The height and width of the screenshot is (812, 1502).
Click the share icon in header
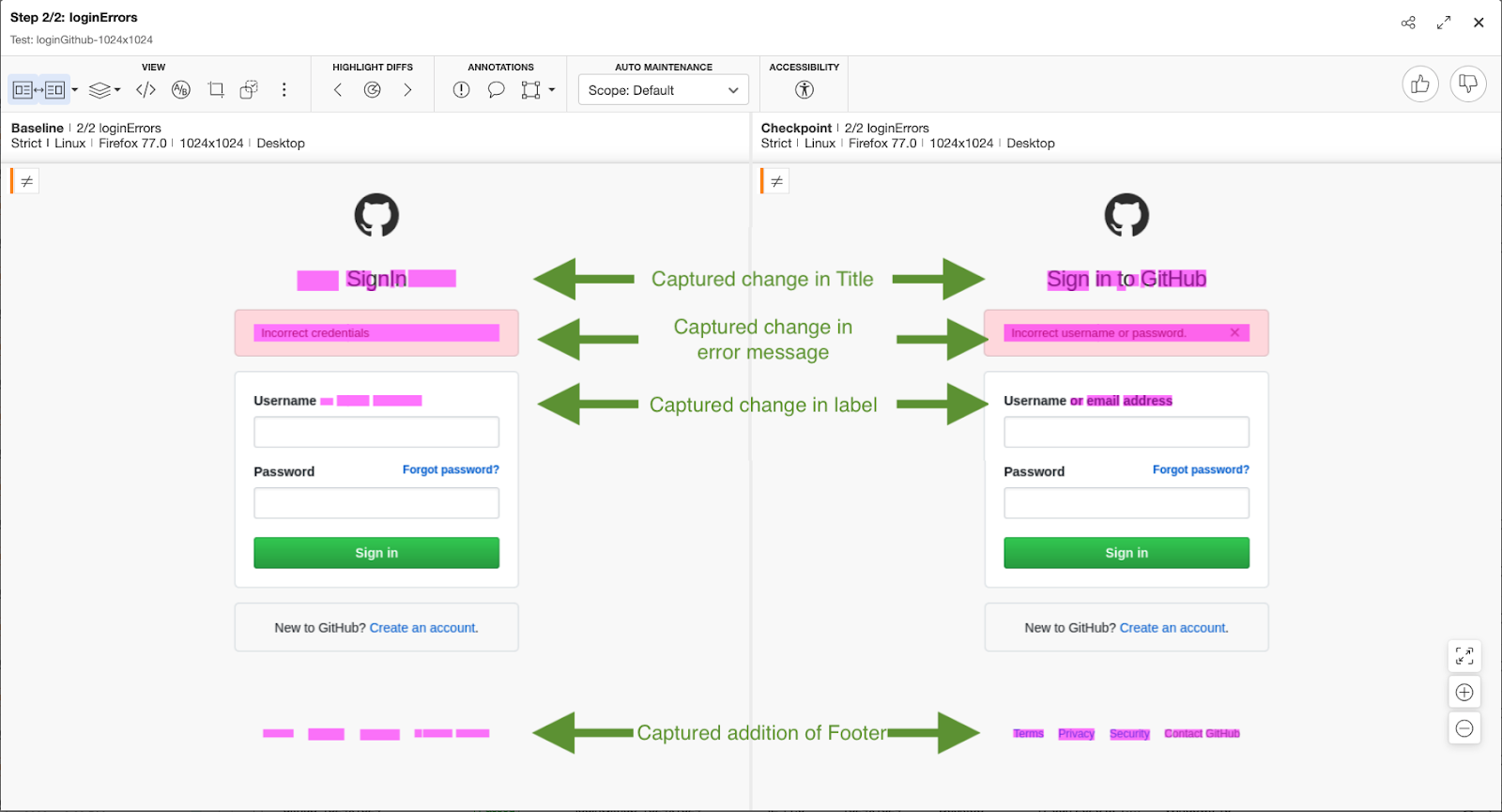point(1408,23)
